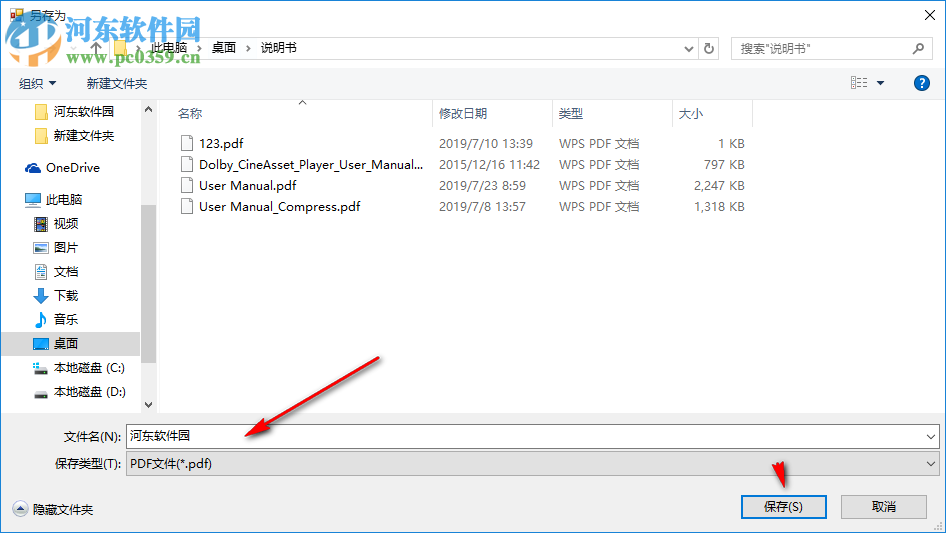
Task: Click the 音乐 note icon
Action: coord(41,319)
